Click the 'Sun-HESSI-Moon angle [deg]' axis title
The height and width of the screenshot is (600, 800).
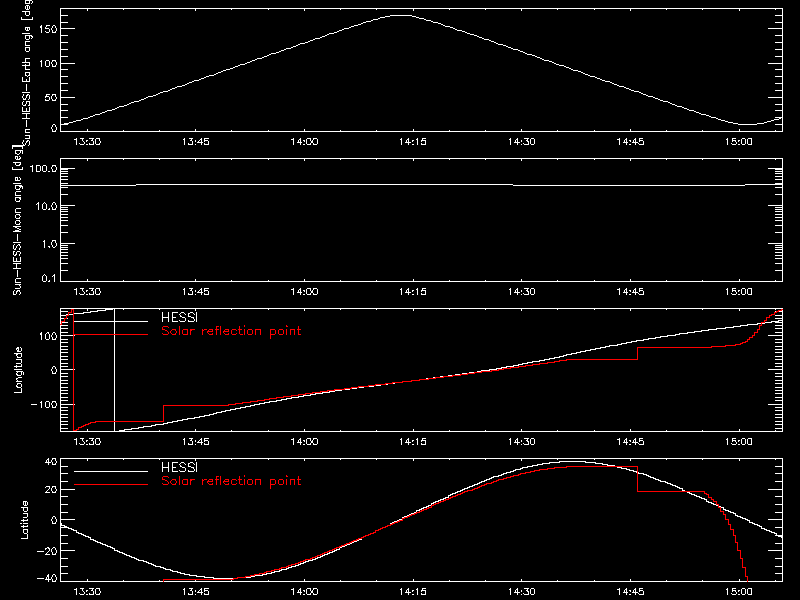tap(17, 220)
